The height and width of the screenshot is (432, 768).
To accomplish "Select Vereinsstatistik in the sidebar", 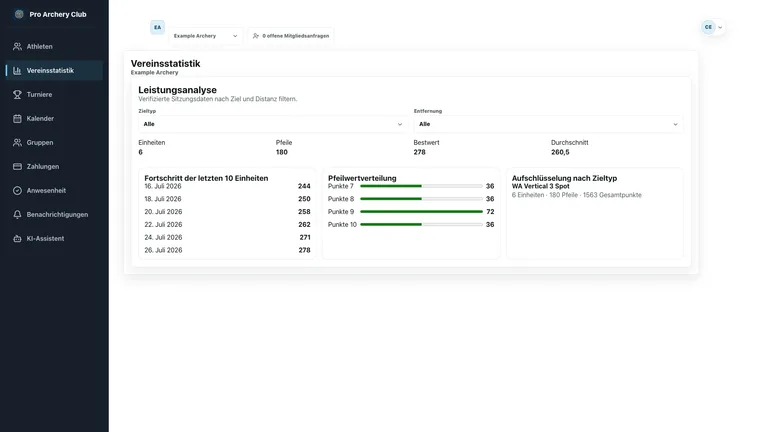I will point(54,71).
